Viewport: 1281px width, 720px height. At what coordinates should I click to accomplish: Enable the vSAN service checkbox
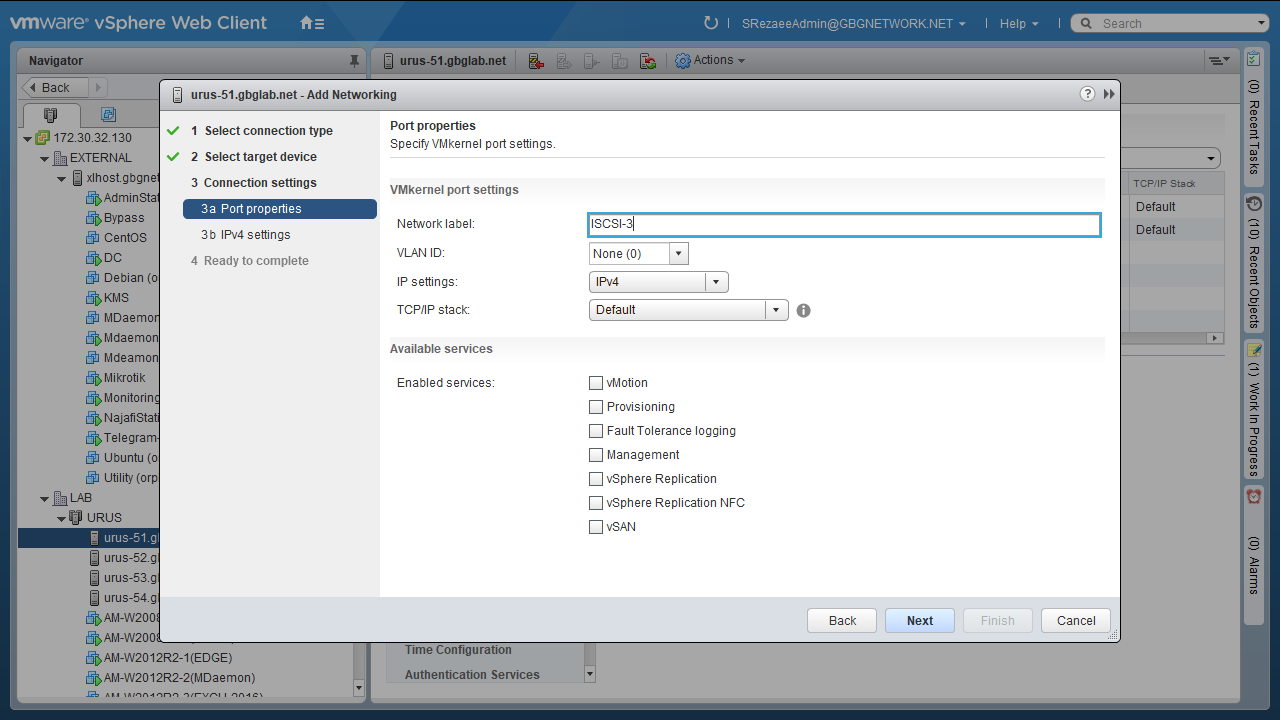(596, 527)
